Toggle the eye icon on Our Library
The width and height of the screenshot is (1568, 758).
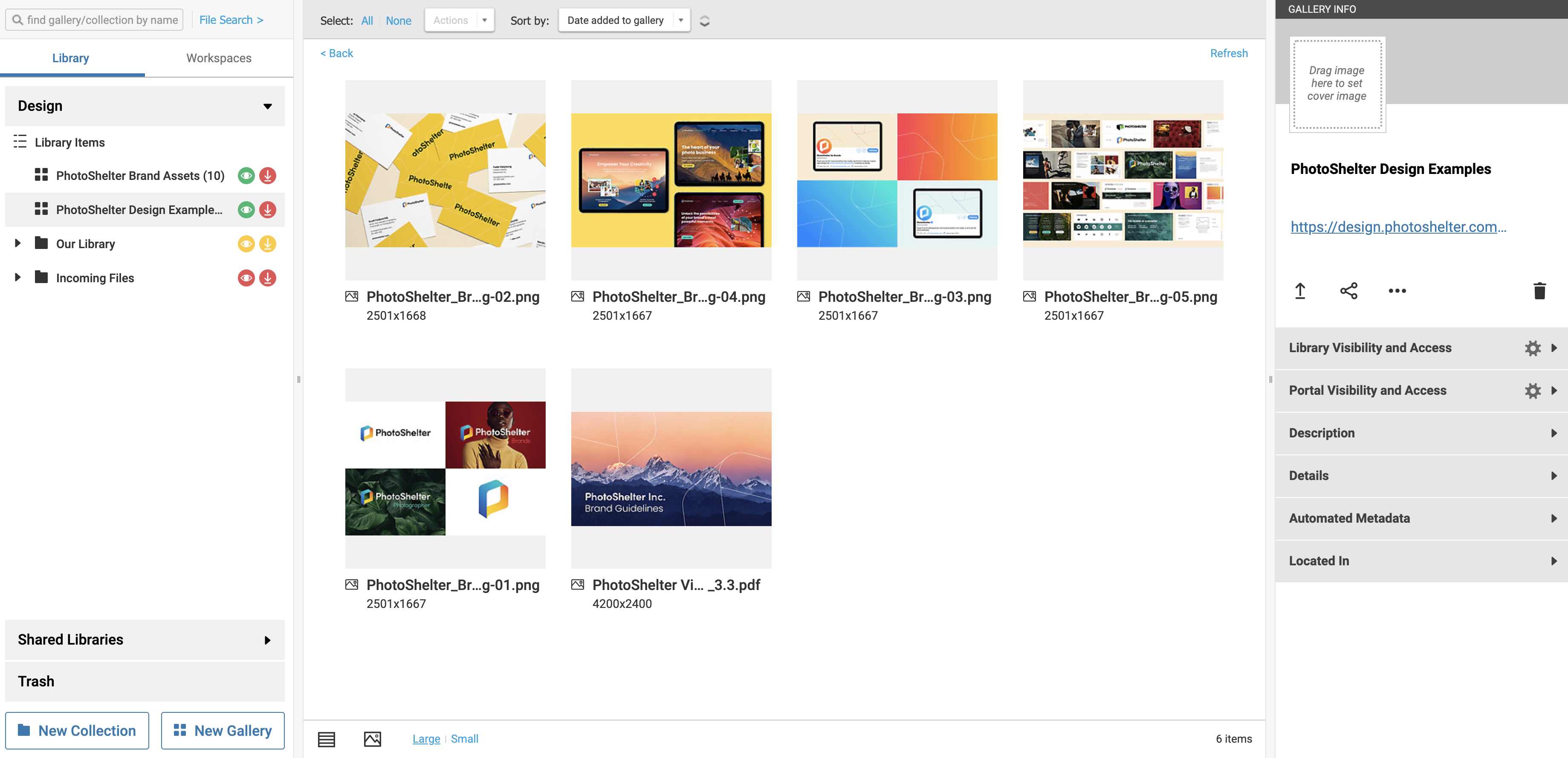[x=246, y=243]
